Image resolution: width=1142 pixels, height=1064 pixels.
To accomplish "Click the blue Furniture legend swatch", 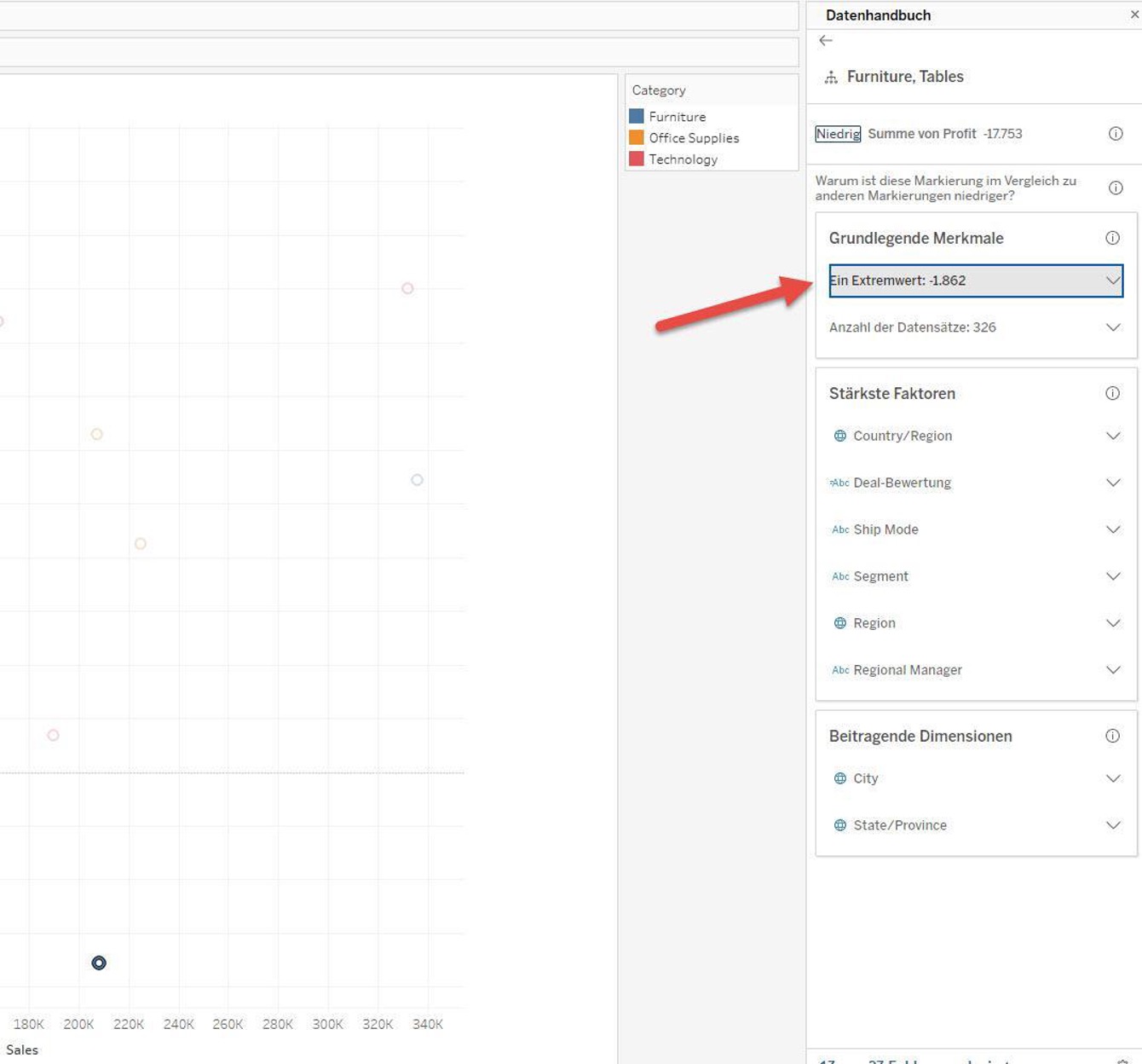I will (637, 116).
